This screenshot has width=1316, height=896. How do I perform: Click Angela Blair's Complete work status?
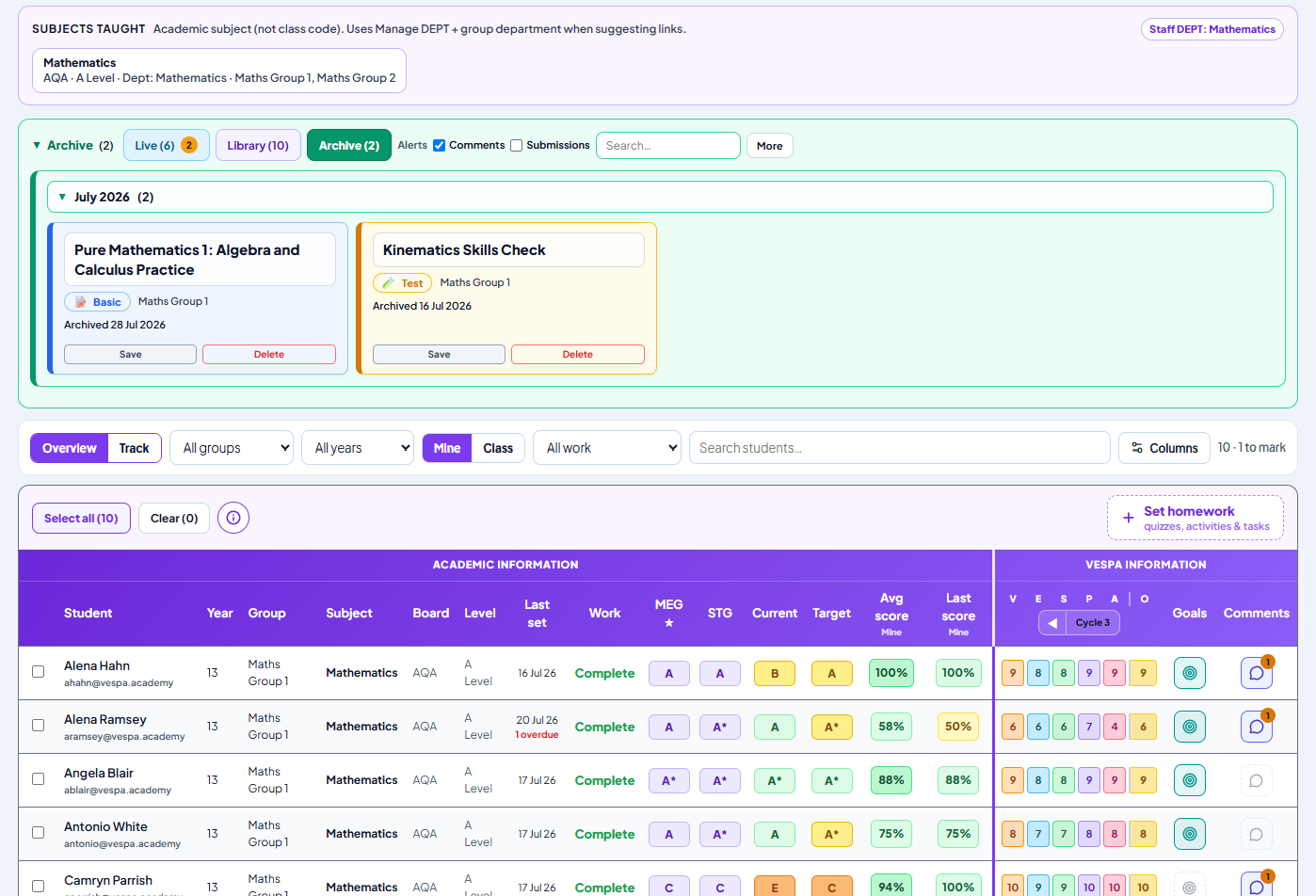(x=604, y=780)
